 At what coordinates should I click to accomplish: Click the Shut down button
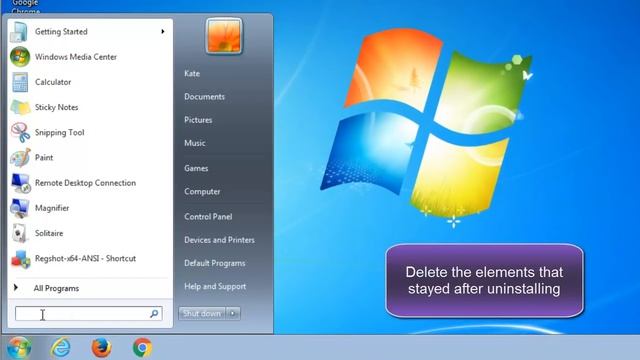tap(202, 313)
